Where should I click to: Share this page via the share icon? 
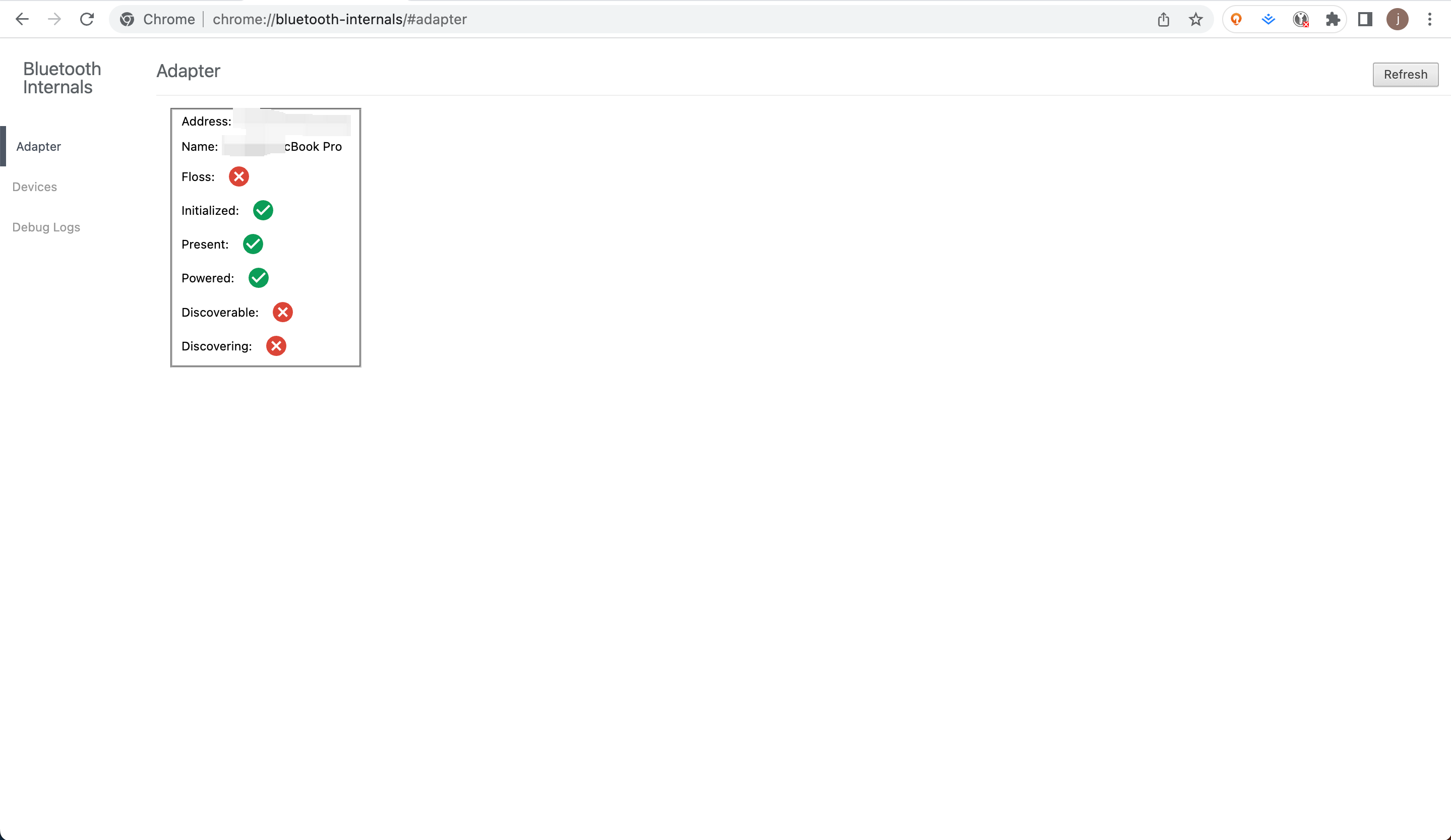click(1163, 19)
